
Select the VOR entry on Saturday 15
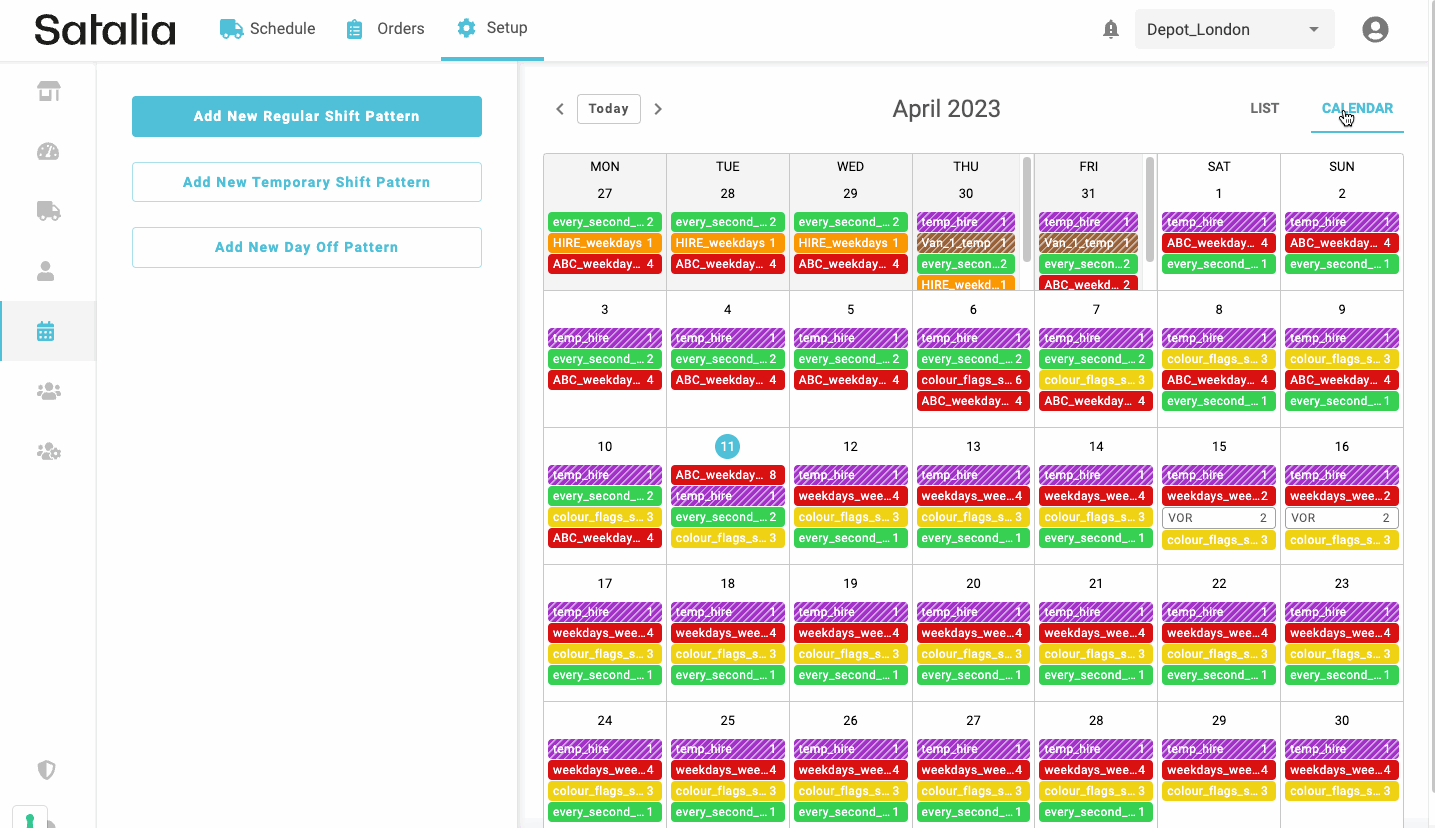coord(1218,518)
